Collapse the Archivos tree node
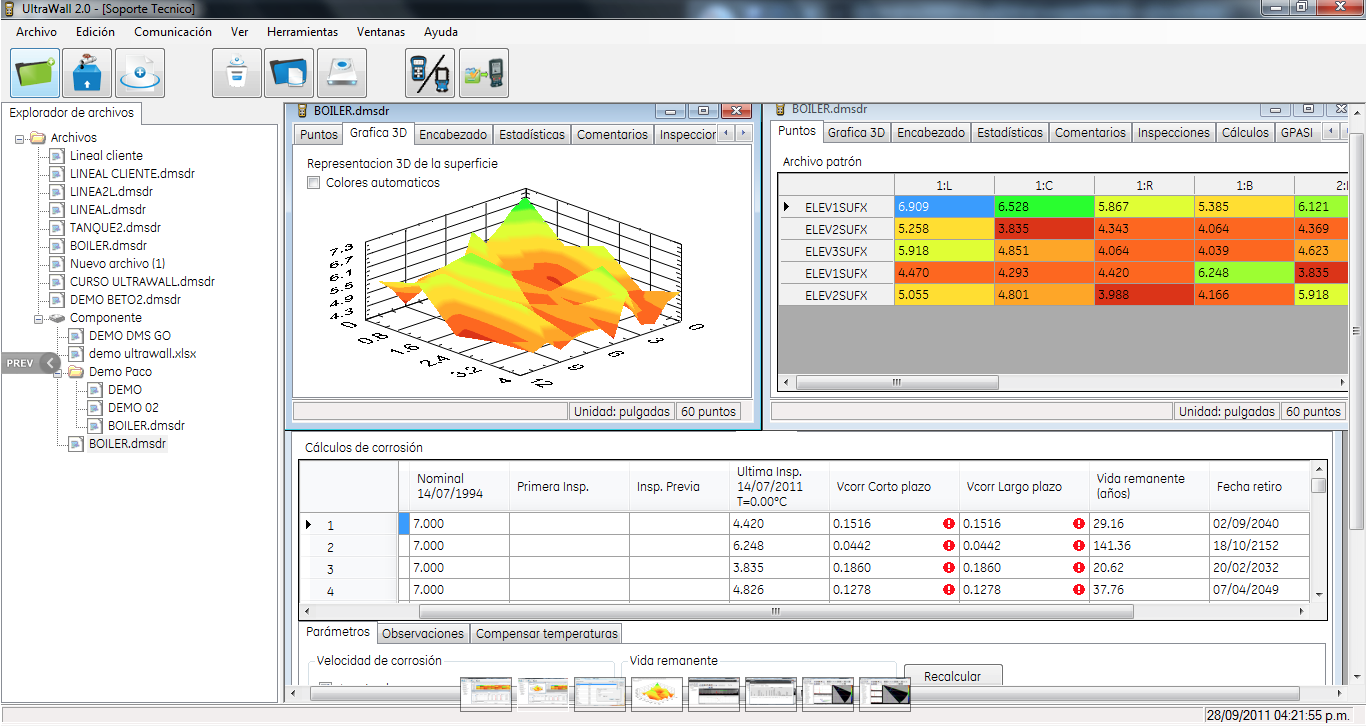This screenshot has height=726, width=1367. (x=20, y=138)
